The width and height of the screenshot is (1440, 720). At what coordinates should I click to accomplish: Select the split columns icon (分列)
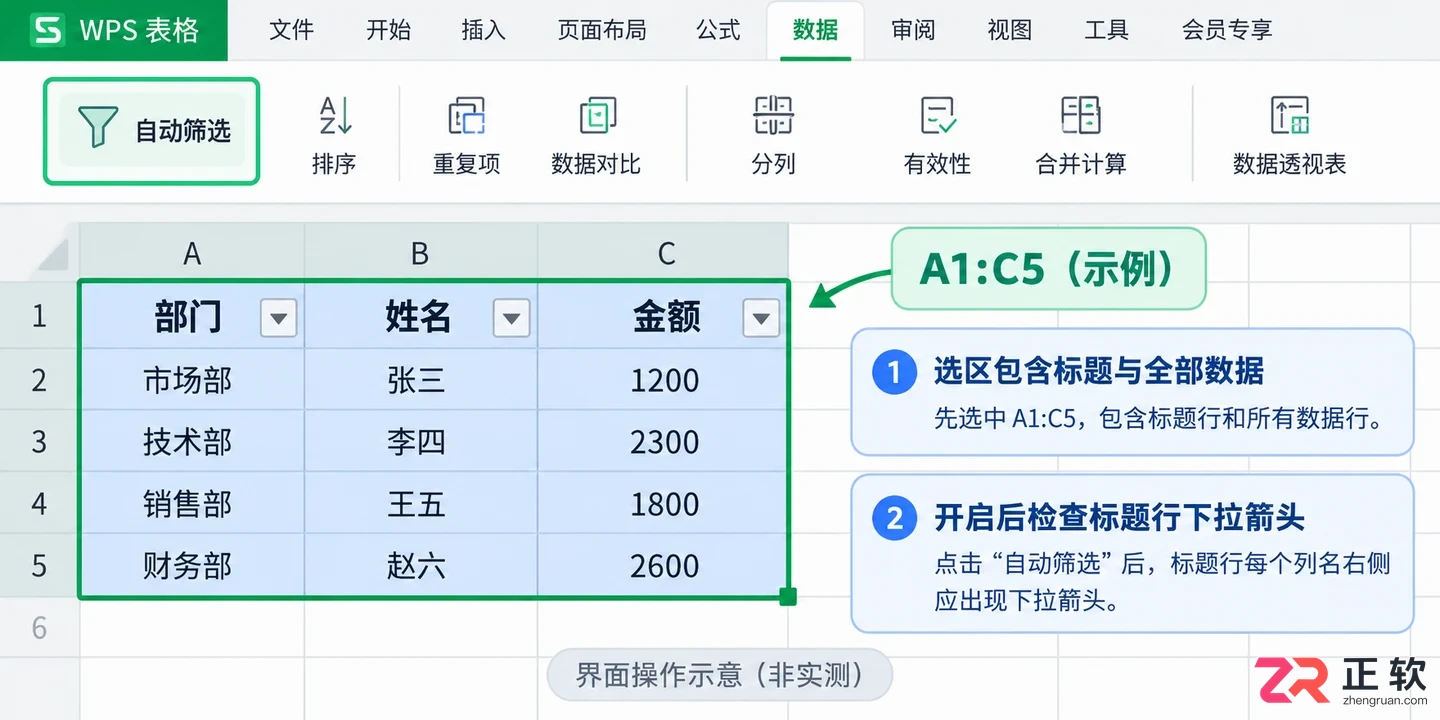pos(773,116)
